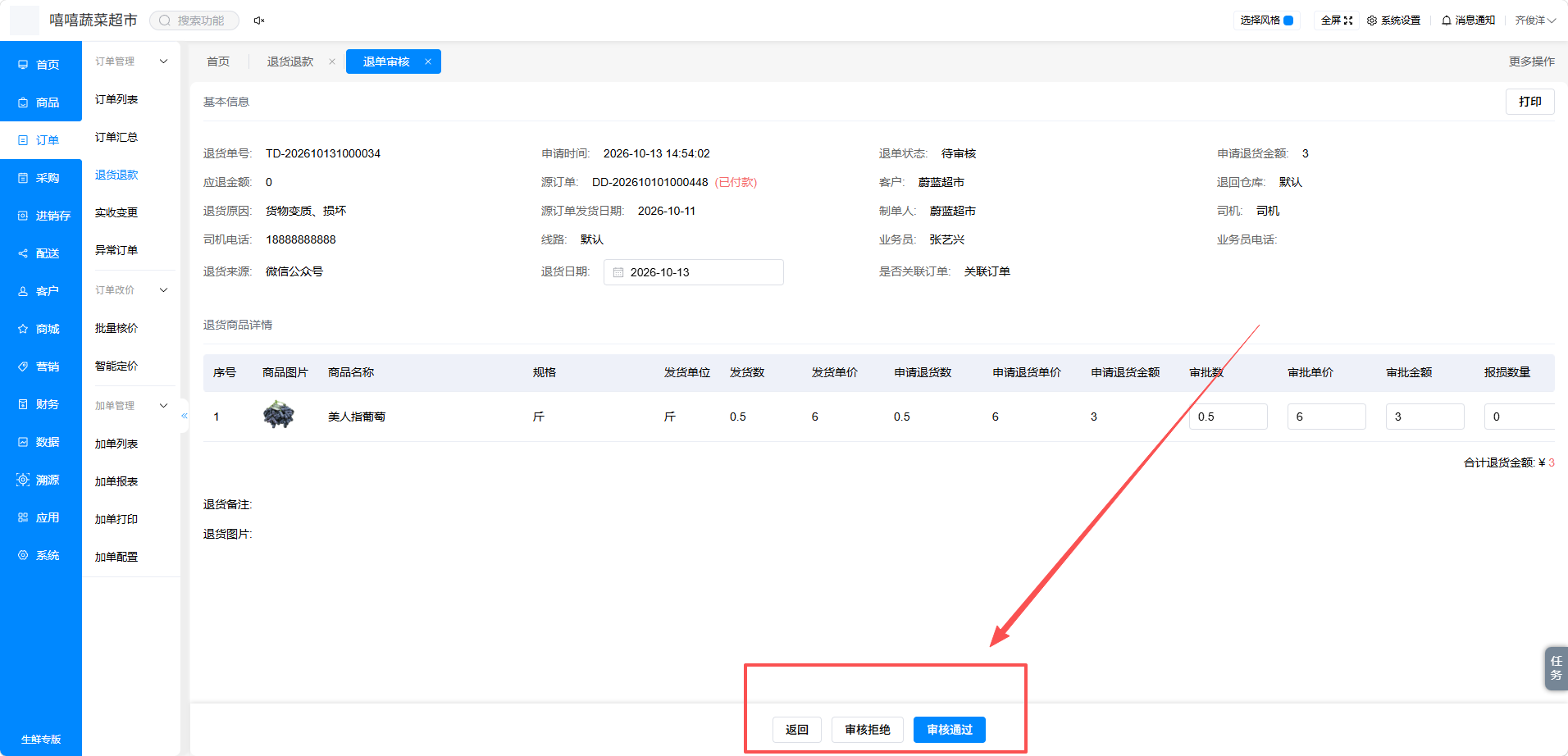Open the floating 任务 task panel

[x=1556, y=668]
